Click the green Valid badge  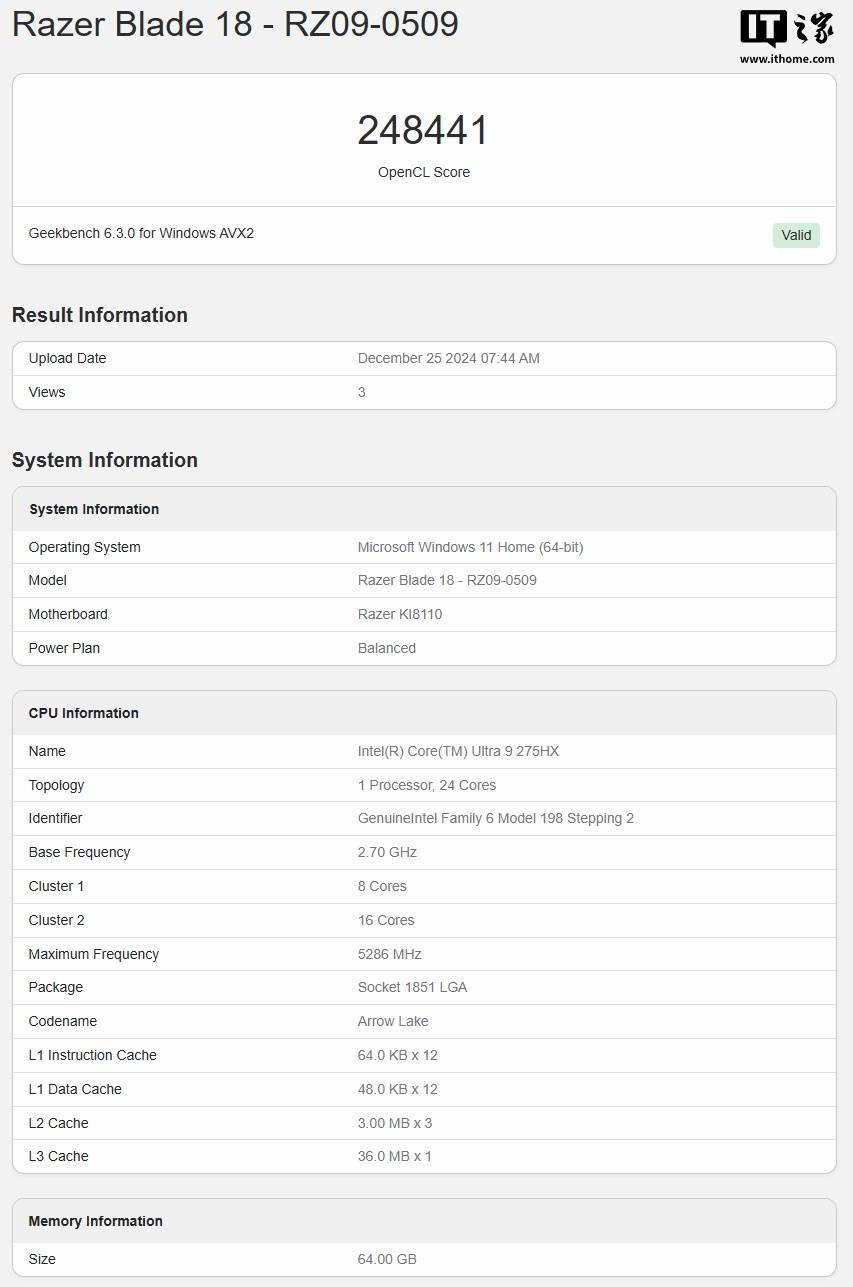tap(796, 235)
